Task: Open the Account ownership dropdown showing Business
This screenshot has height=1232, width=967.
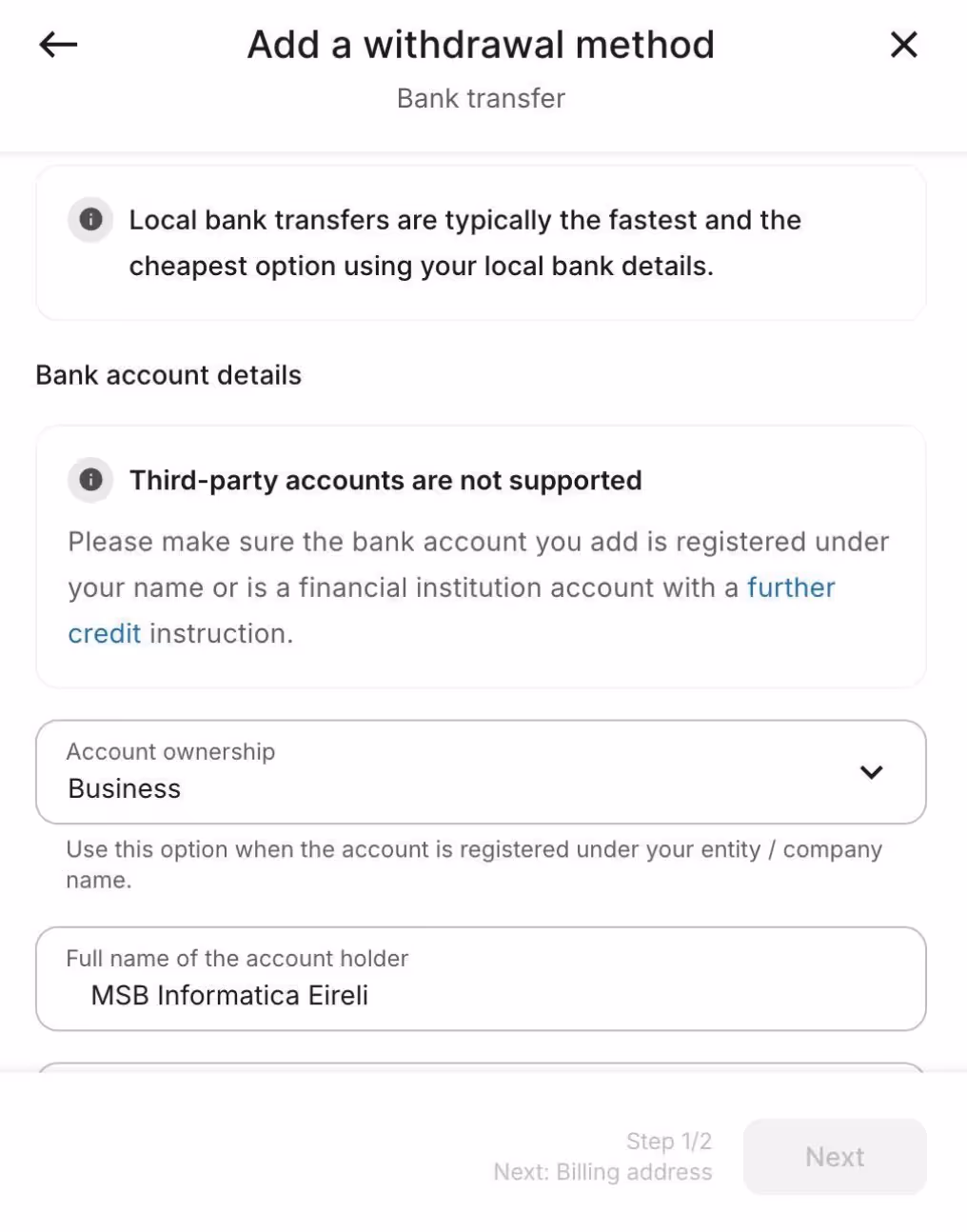Action: pos(481,772)
